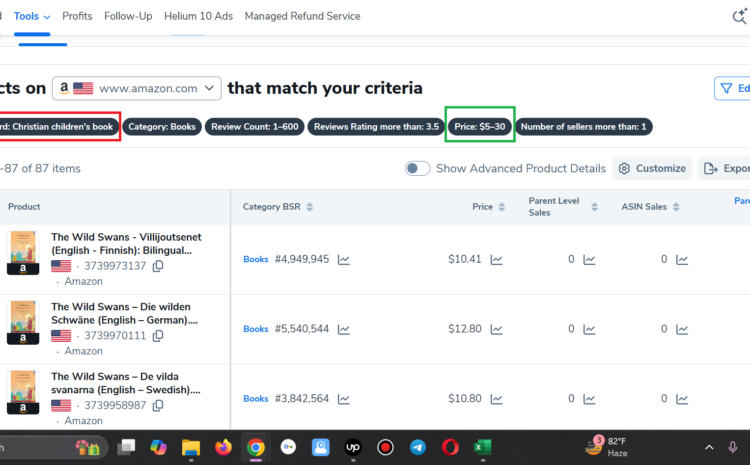This screenshot has height=465, width=750.
Task: Click the De vilda svanarna book cover thumbnail
Action: coord(23,392)
